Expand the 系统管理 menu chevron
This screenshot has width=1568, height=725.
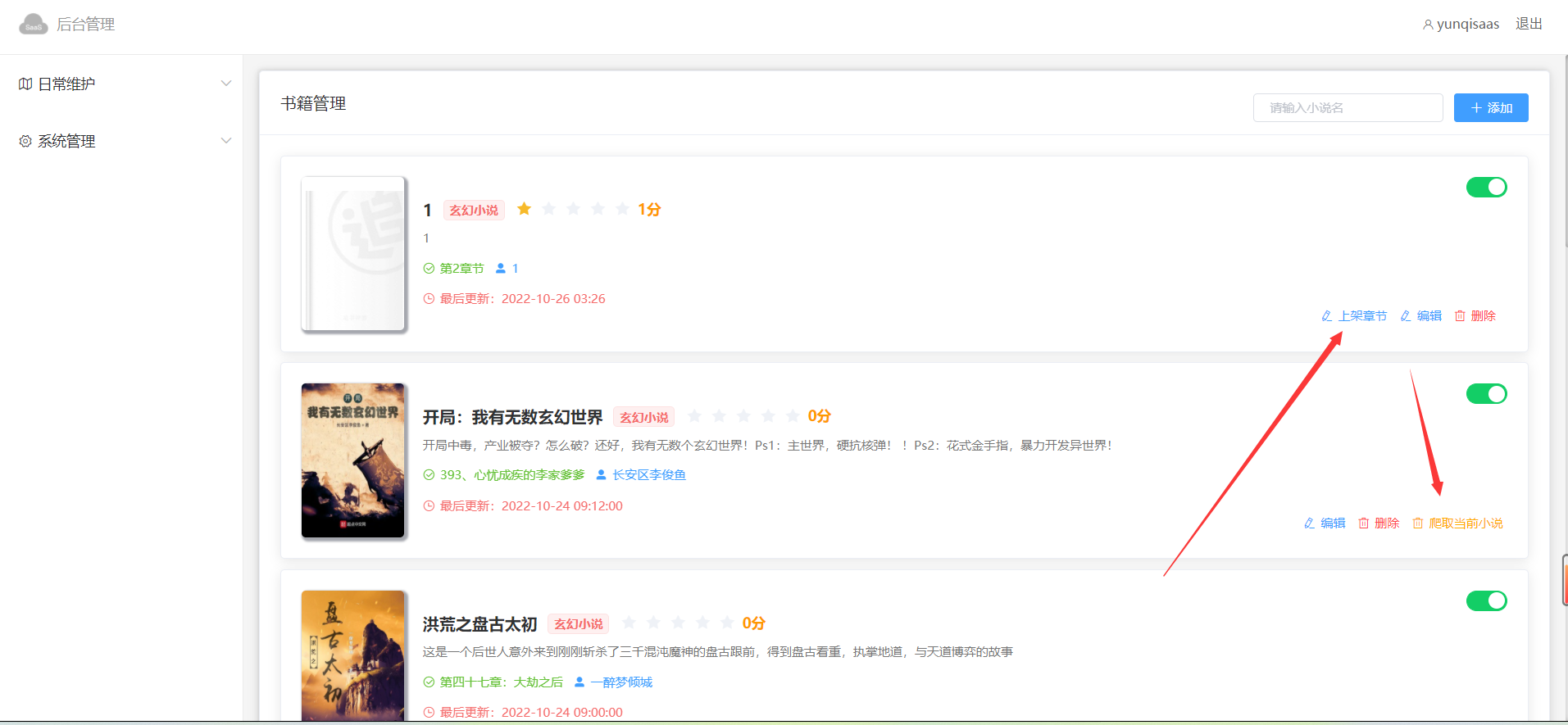click(x=226, y=141)
